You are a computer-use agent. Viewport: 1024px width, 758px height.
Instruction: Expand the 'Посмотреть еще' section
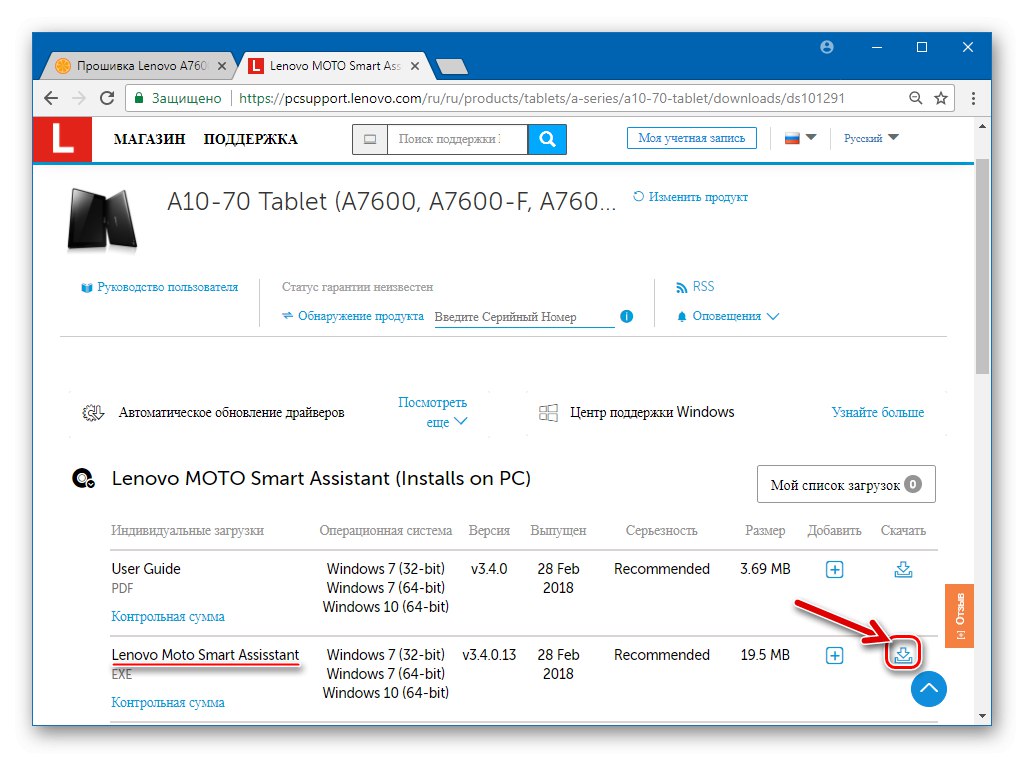click(x=433, y=411)
